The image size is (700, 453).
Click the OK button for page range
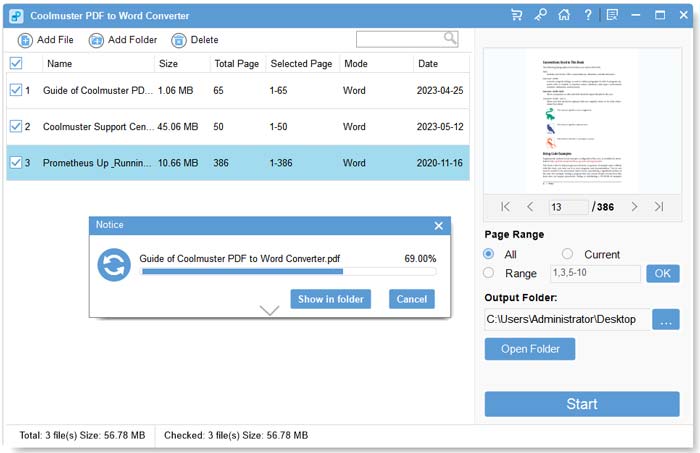[x=663, y=274]
